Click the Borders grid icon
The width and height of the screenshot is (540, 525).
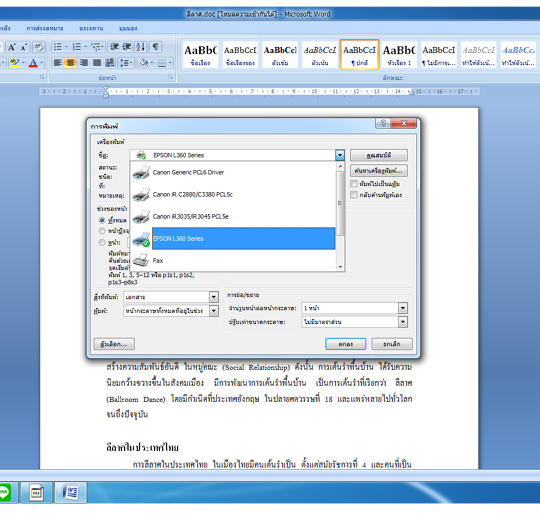[x=162, y=63]
